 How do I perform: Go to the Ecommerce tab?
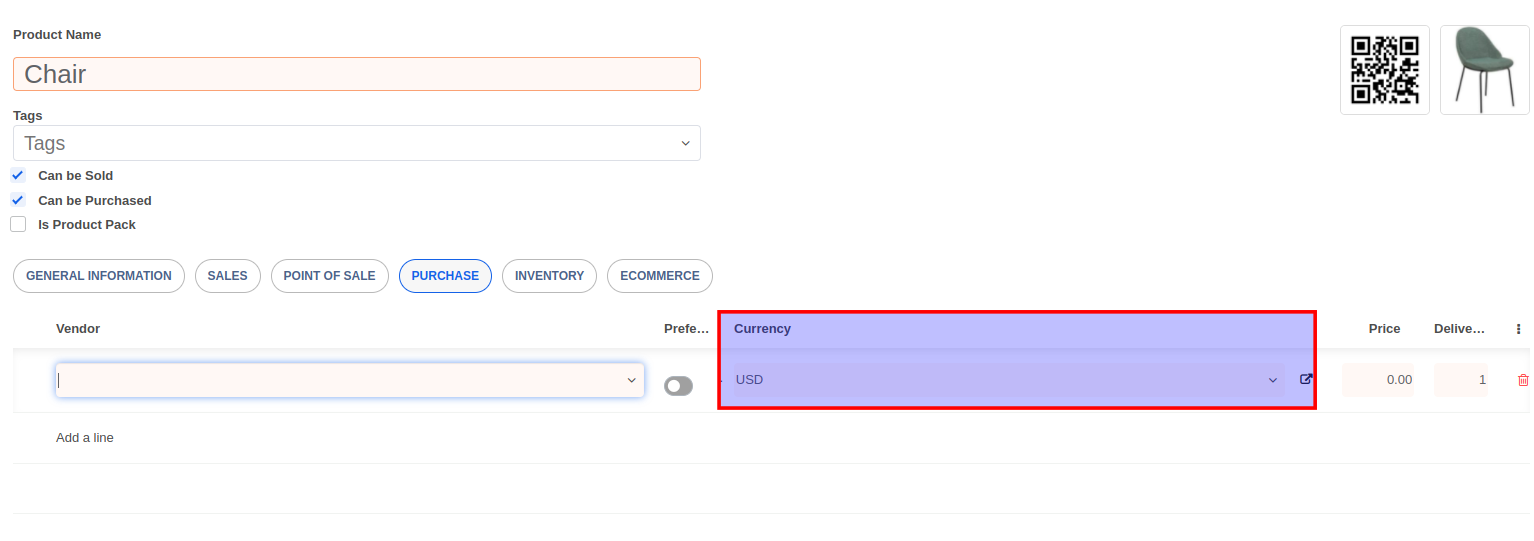tap(659, 276)
